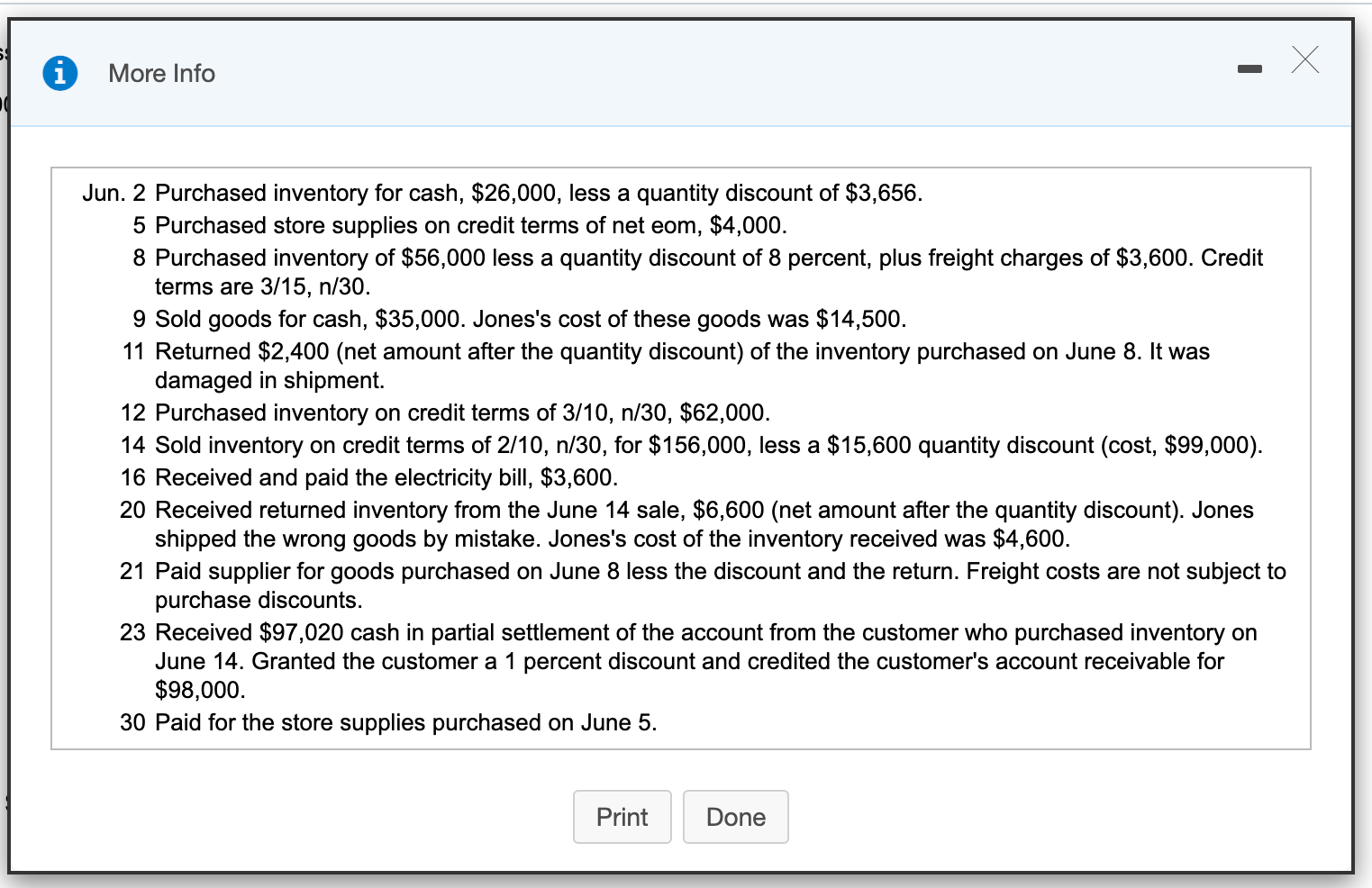Close the More Info dialog
1372x888 pixels.
[1304, 59]
